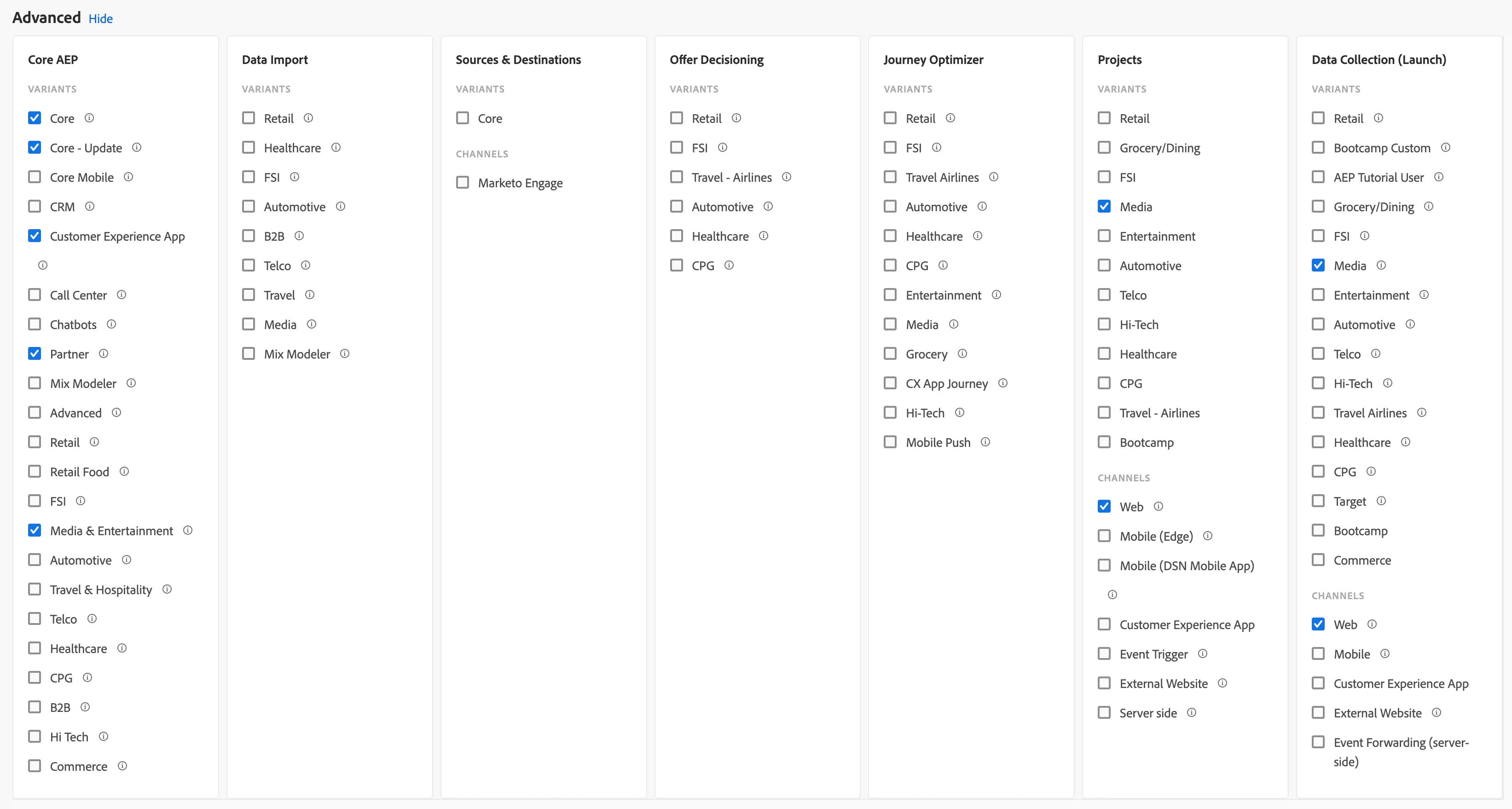Click info icon beside Server side
This screenshot has height=809, width=1512.
(x=1192, y=713)
